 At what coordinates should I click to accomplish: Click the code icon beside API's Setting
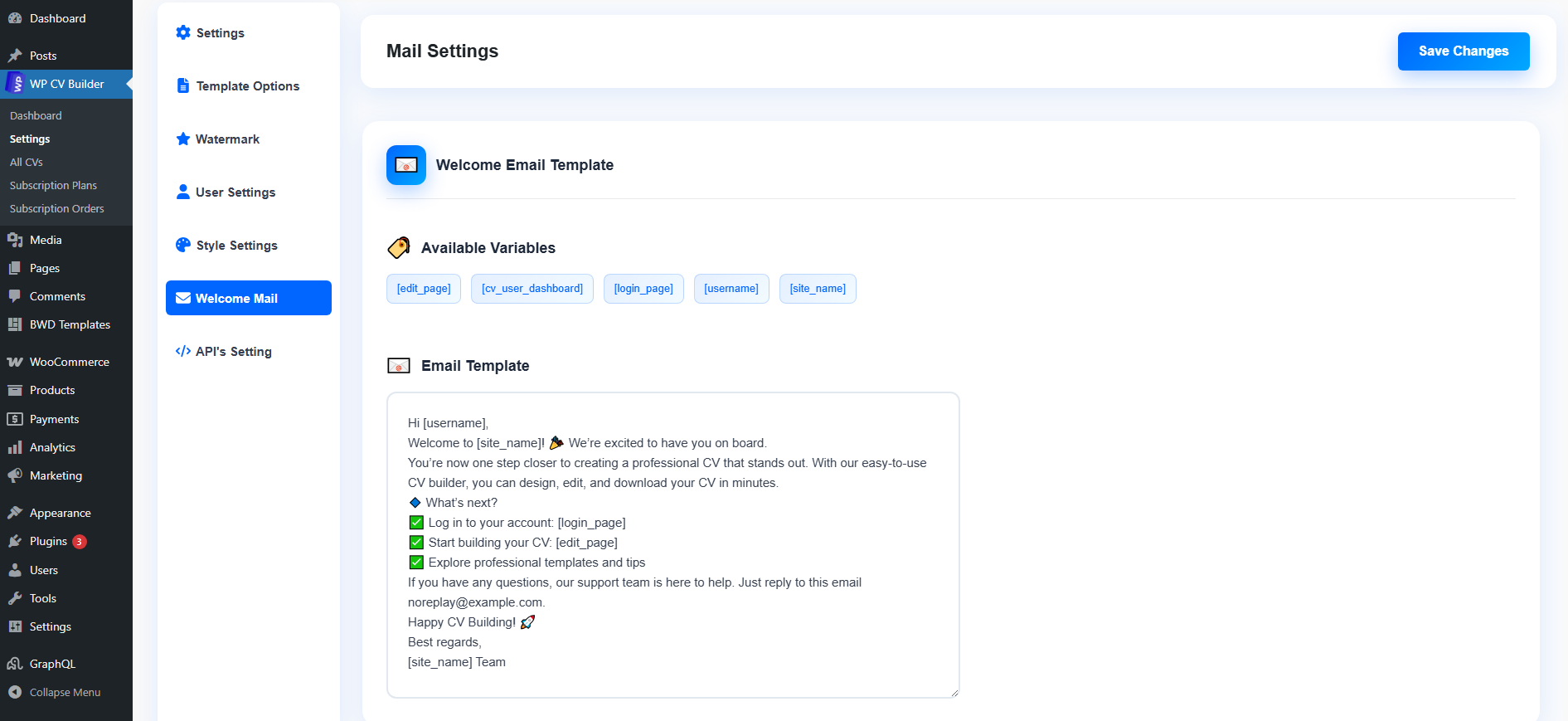(x=183, y=351)
